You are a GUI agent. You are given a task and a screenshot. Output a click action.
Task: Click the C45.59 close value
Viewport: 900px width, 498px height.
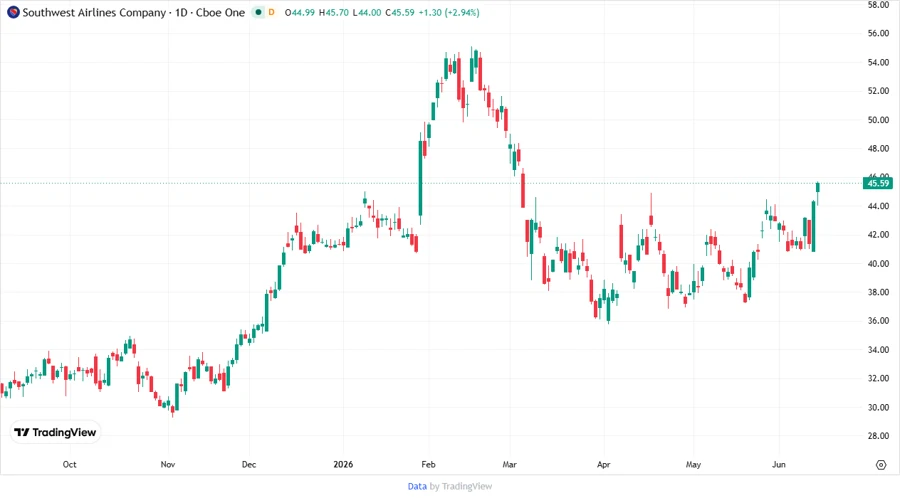tap(399, 12)
